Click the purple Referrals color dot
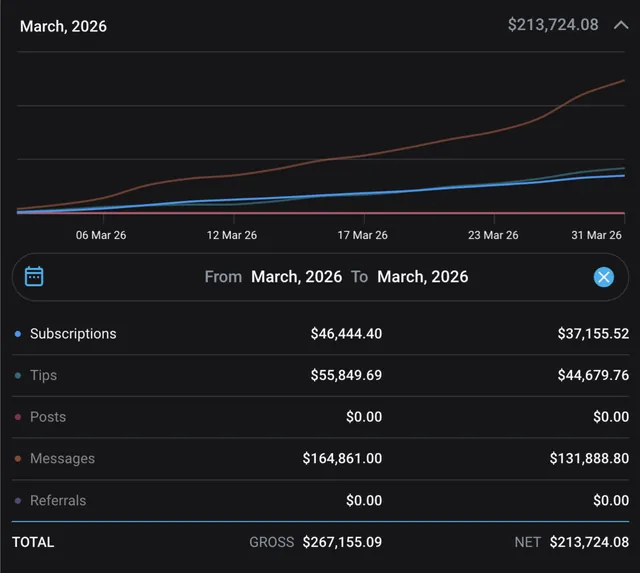This screenshot has height=573, width=640. [18, 501]
